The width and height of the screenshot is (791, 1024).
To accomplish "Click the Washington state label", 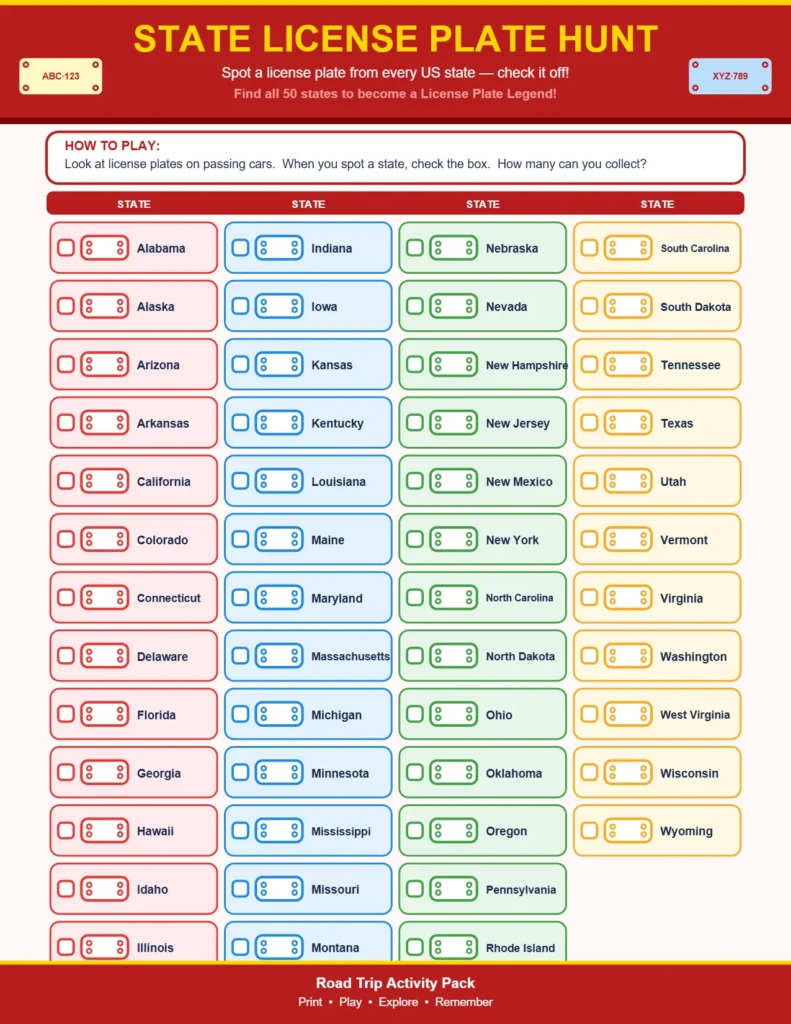I will 693,657.
